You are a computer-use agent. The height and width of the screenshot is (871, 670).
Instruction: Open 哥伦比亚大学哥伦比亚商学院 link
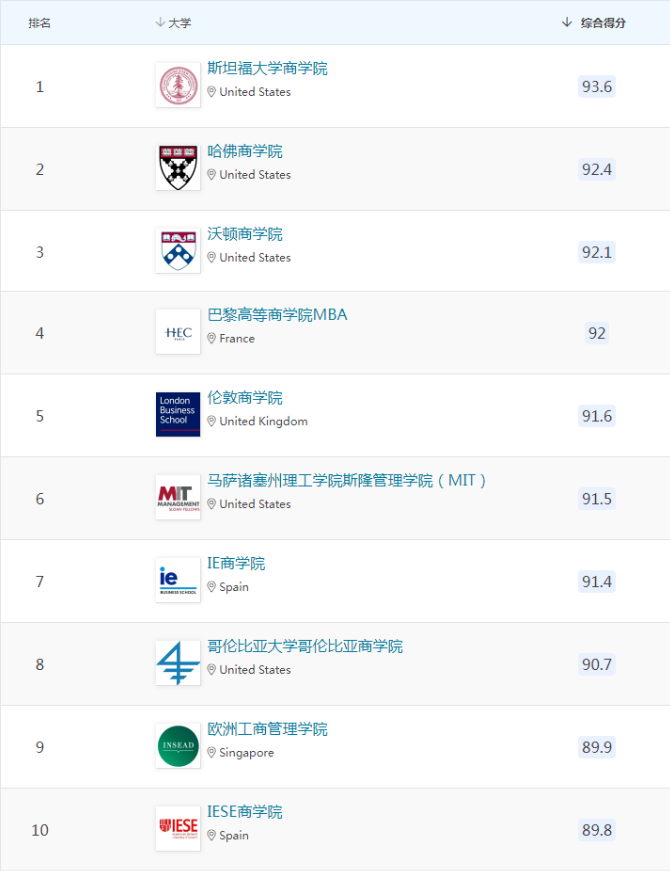305,646
